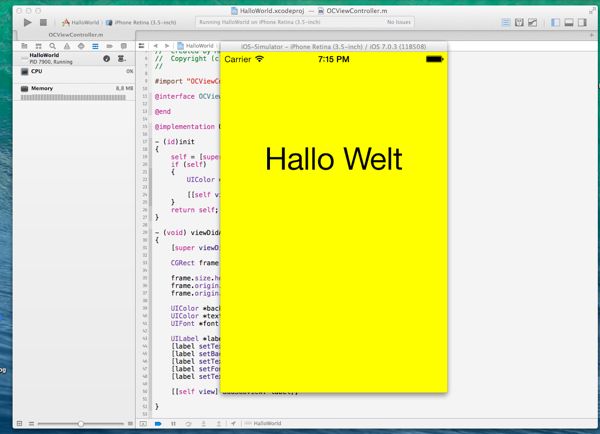Image resolution: width=600 pixels, height=434 pixels.
Task: Click the Carrier text in simulator
Action: point(238,59)
